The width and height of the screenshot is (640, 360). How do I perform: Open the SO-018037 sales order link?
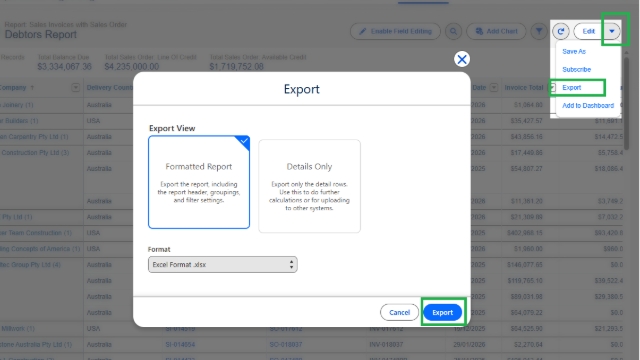click(x=285, y=344)
